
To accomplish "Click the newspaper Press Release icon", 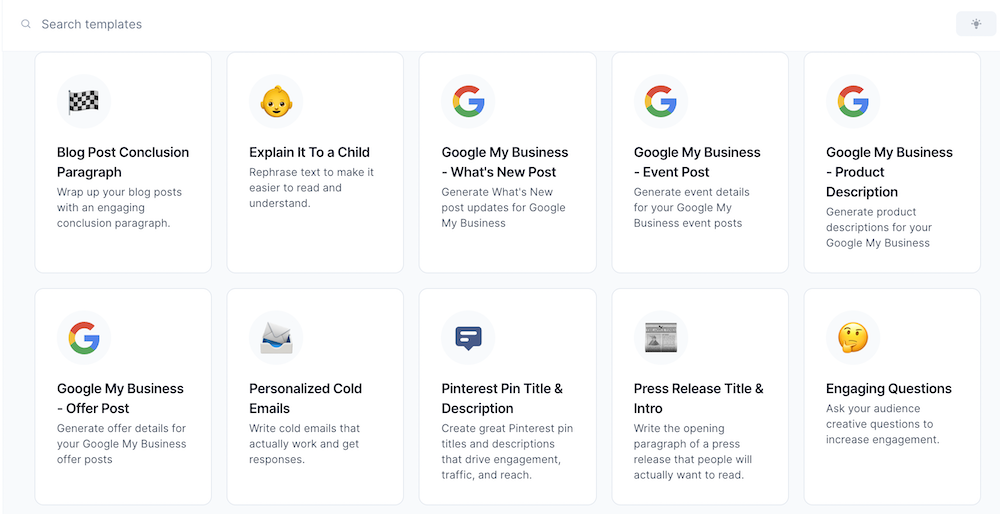I will tap(661, 338).
